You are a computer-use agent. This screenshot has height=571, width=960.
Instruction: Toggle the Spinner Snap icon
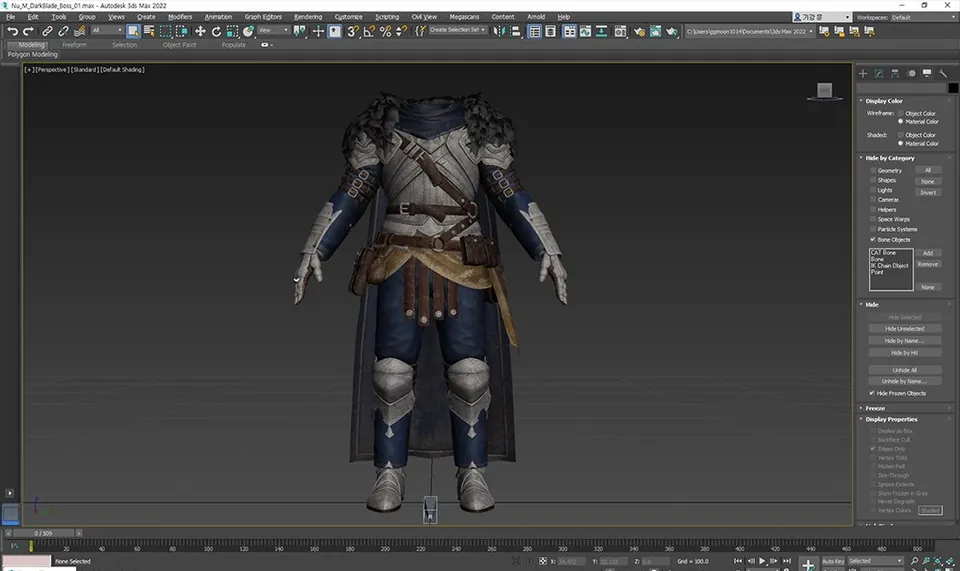[x=401, y=31]
